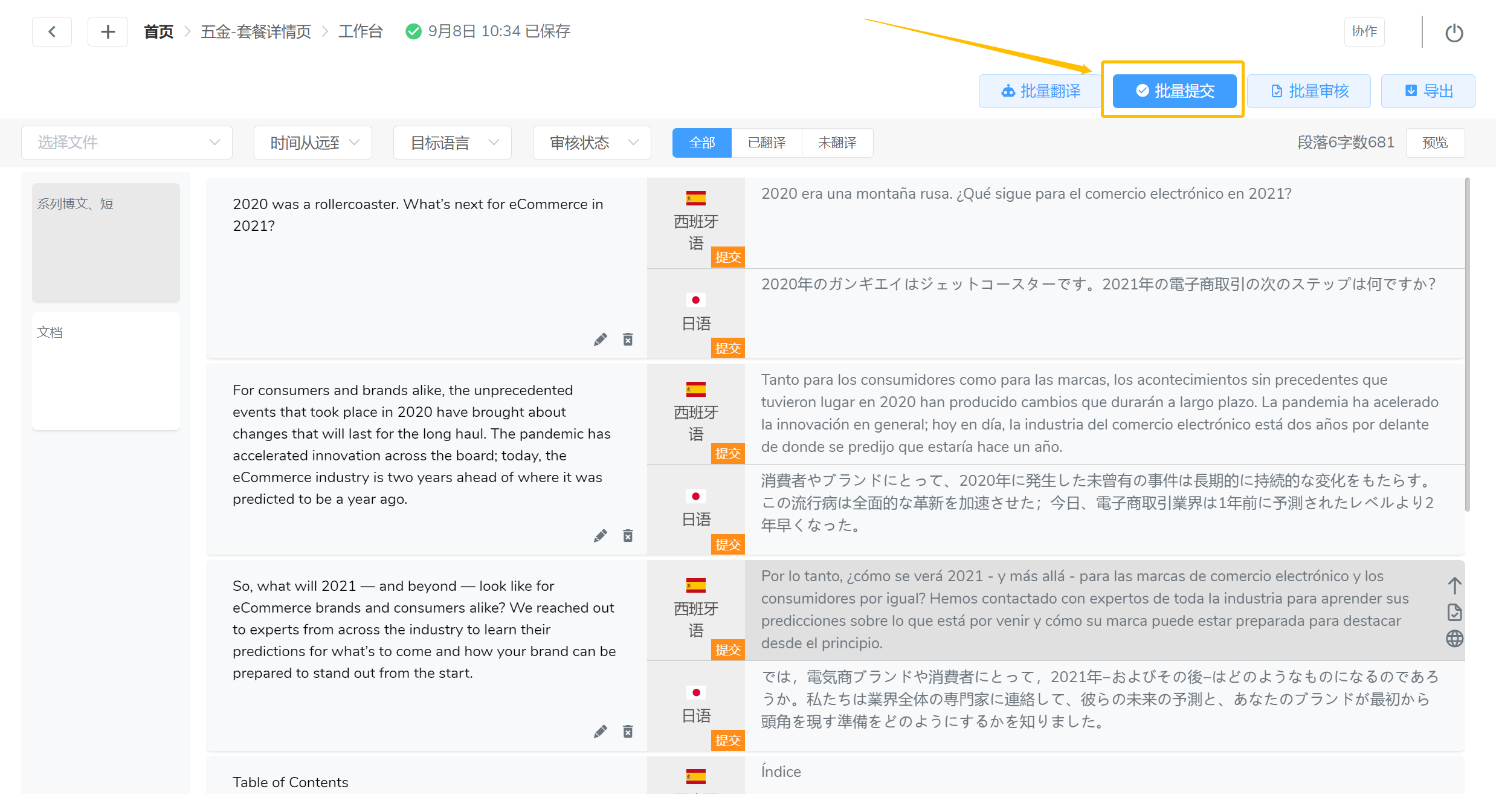Click the green saved checkmark status icon
This screenshot has height=812, width=1496.
click(x=413, y=31)
